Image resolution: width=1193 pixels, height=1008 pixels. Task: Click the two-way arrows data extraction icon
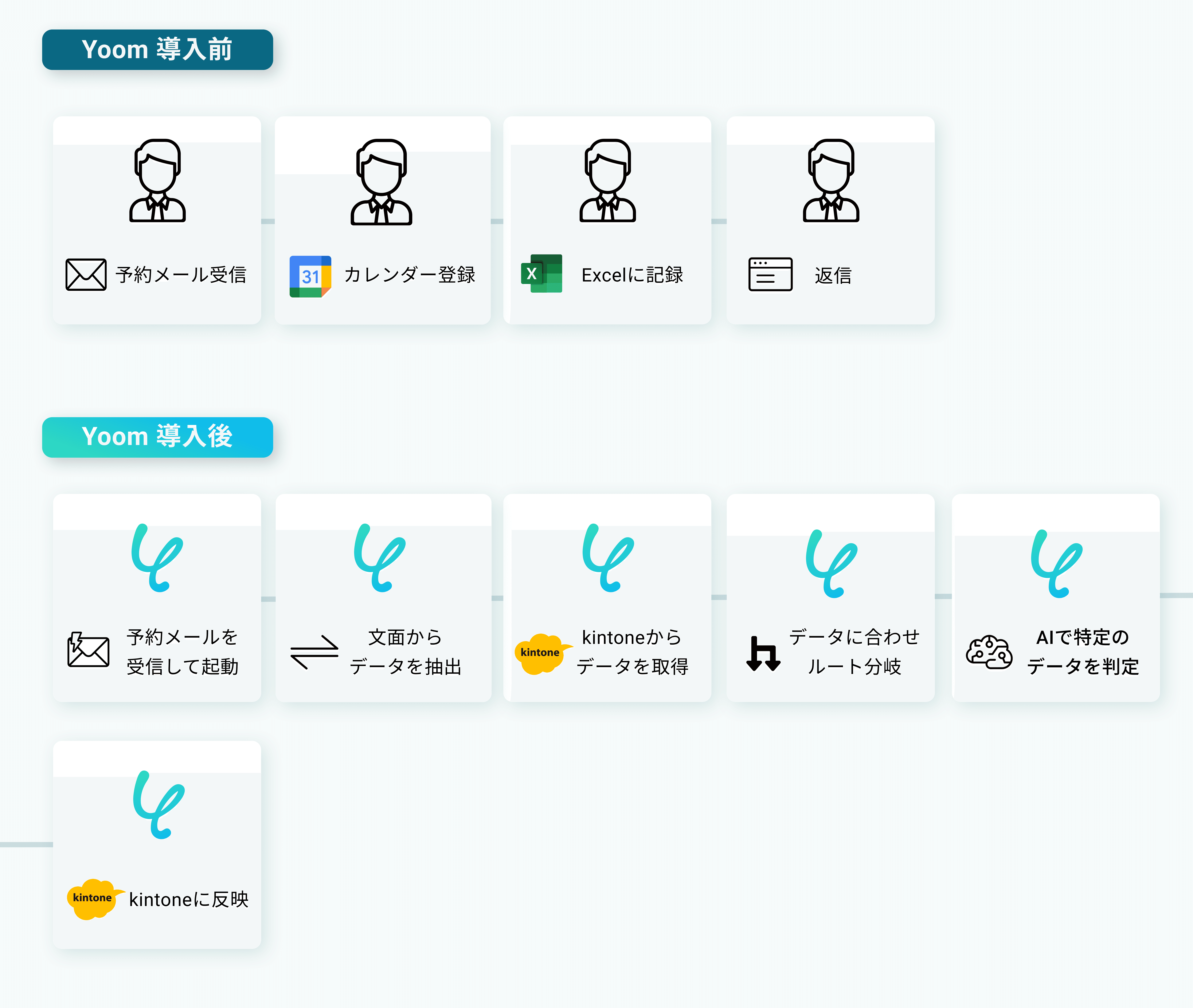click(314, 652)
